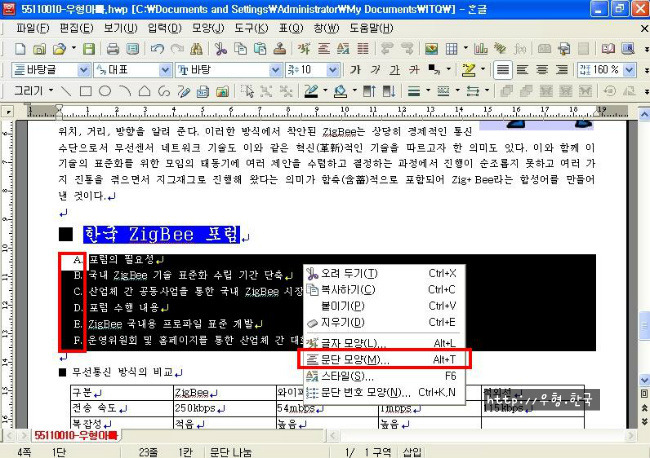
Task: Choose 문단 모양(M)... in context menu
Action: coord(384,359)
